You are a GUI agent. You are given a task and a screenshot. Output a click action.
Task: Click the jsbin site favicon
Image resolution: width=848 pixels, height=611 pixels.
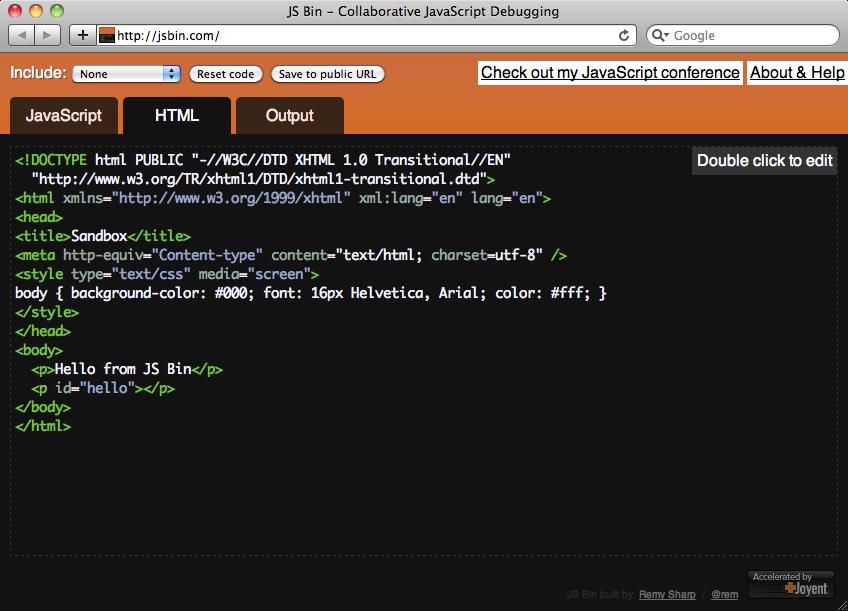[107, 36]
